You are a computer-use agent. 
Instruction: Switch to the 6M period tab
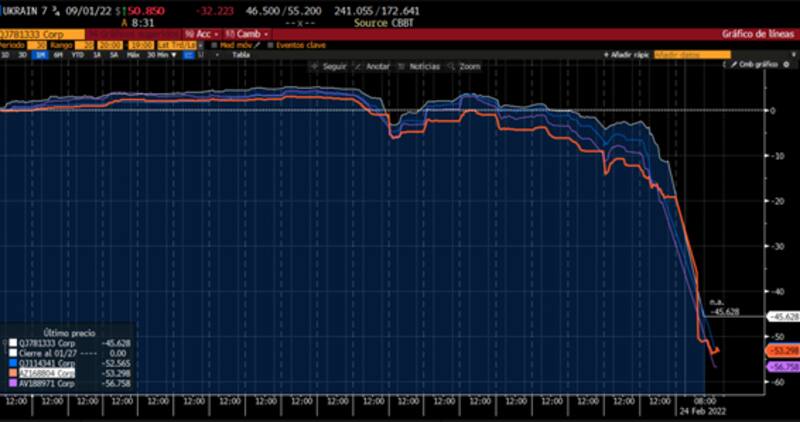click(57, 55)
